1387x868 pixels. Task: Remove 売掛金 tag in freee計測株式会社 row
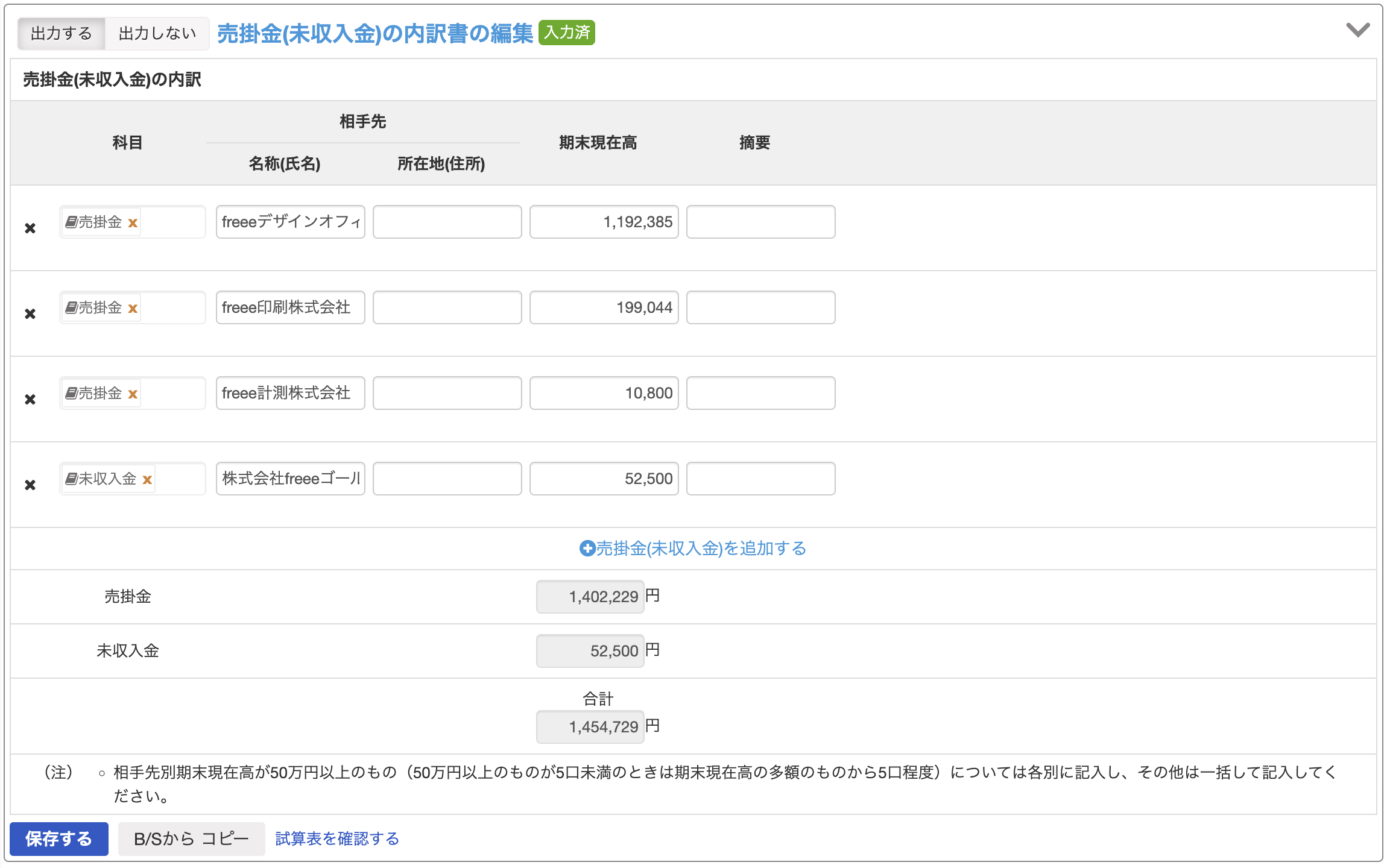click(x=133, y=394)
